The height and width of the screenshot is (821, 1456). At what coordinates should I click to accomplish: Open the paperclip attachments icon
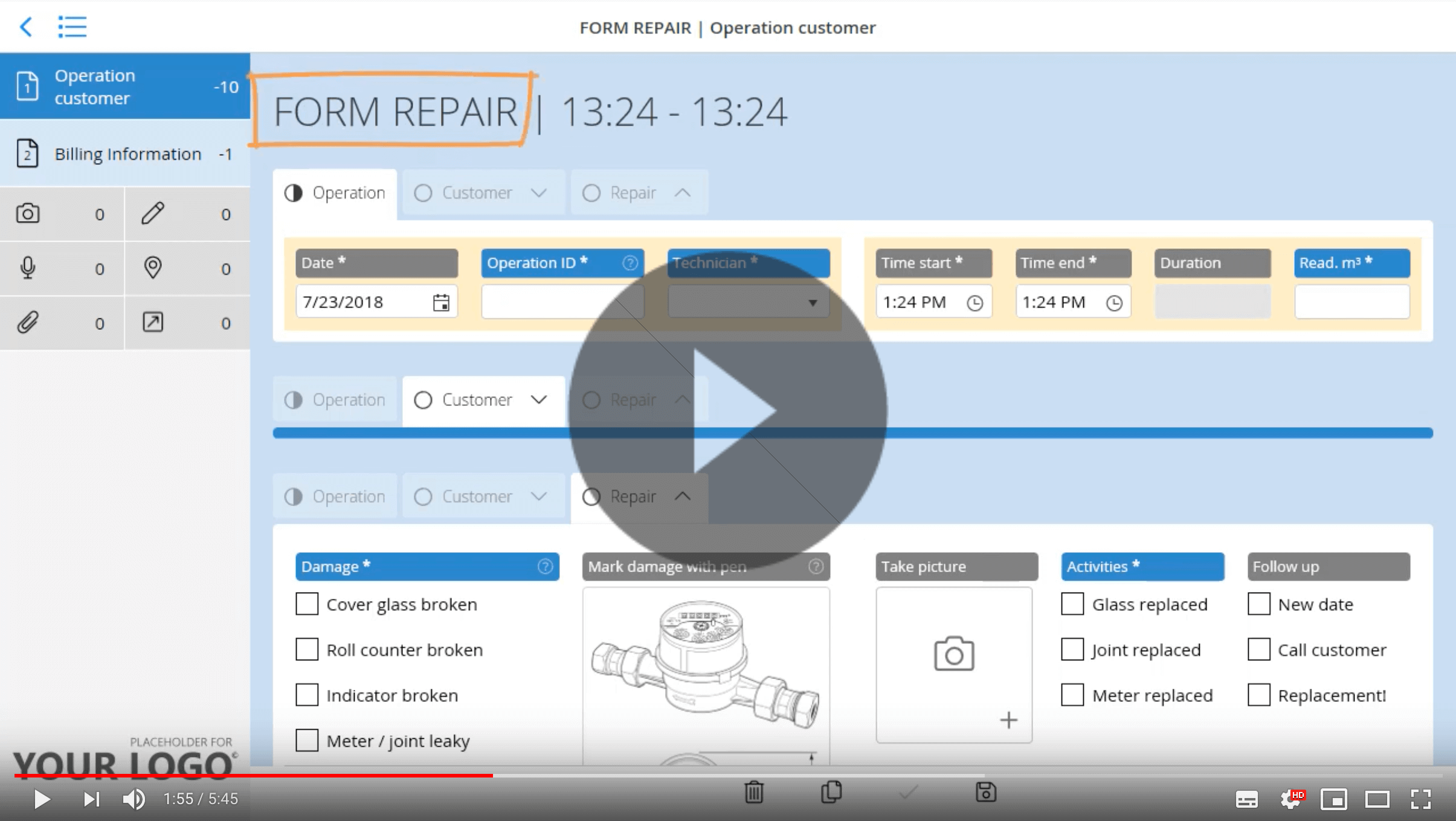(28, 323)
